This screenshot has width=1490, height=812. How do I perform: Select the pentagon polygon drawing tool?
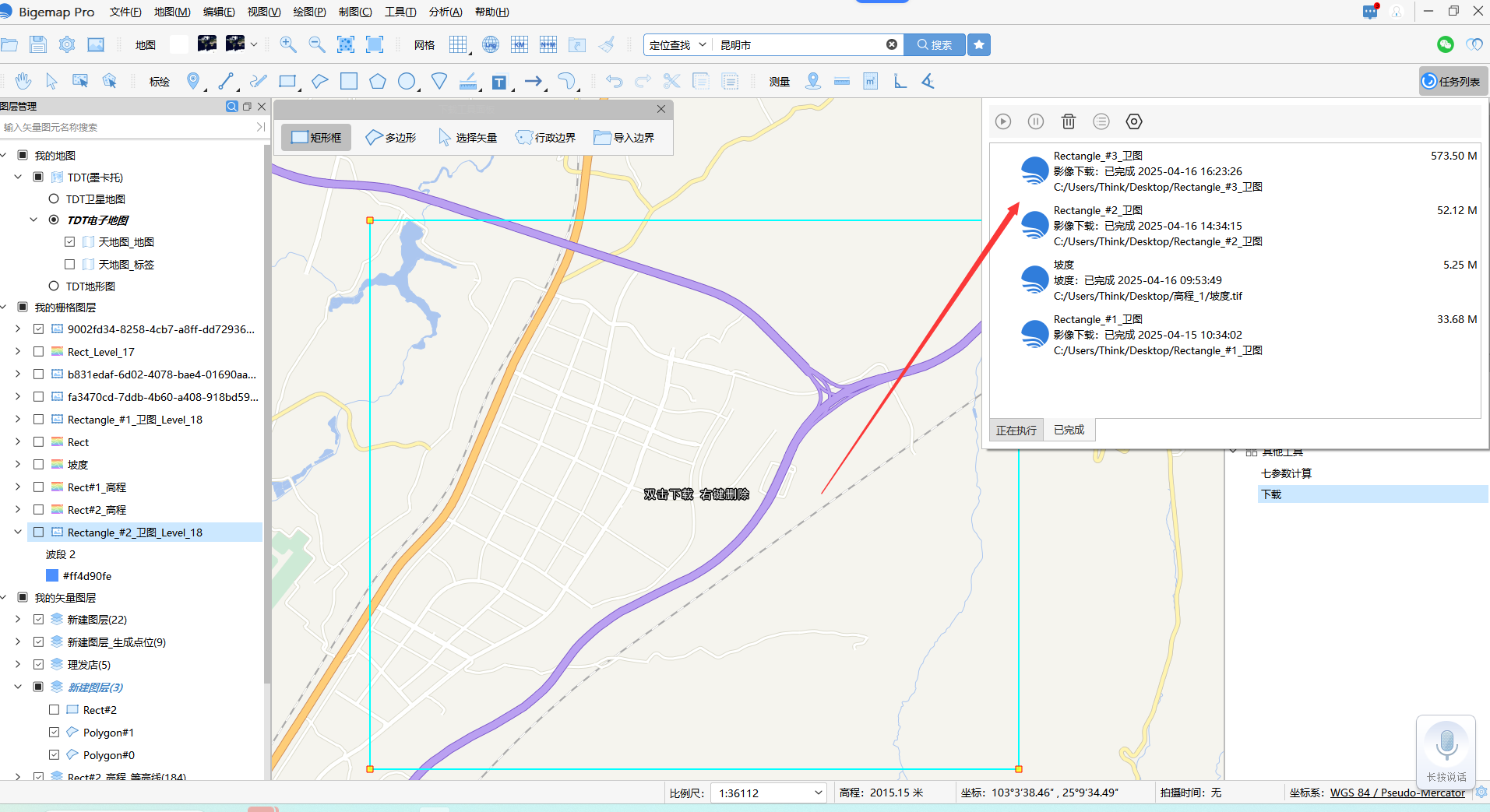(x=378, y=81)
